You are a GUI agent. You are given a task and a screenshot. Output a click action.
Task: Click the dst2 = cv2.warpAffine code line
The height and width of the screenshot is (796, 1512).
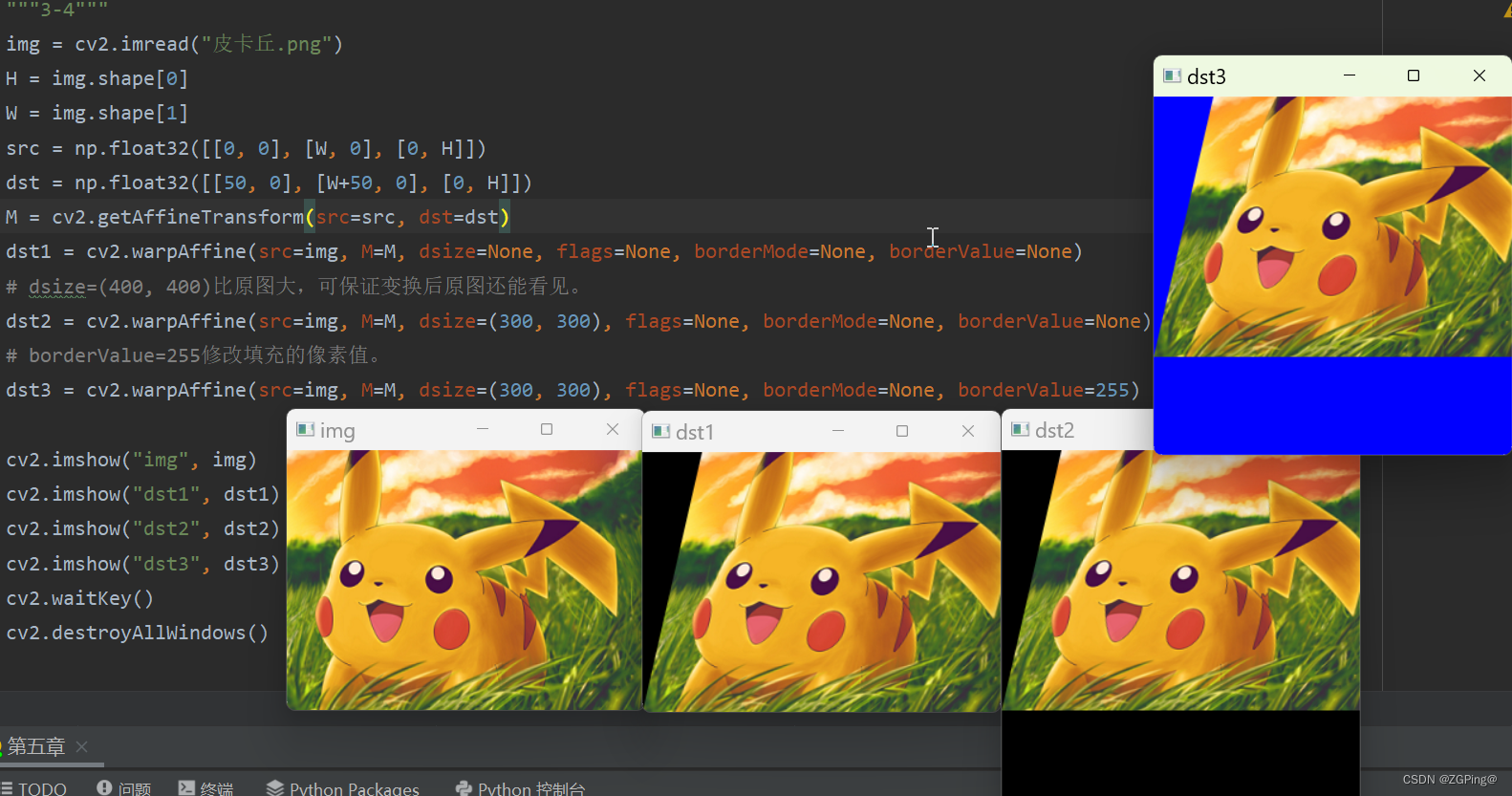(578, 321)
